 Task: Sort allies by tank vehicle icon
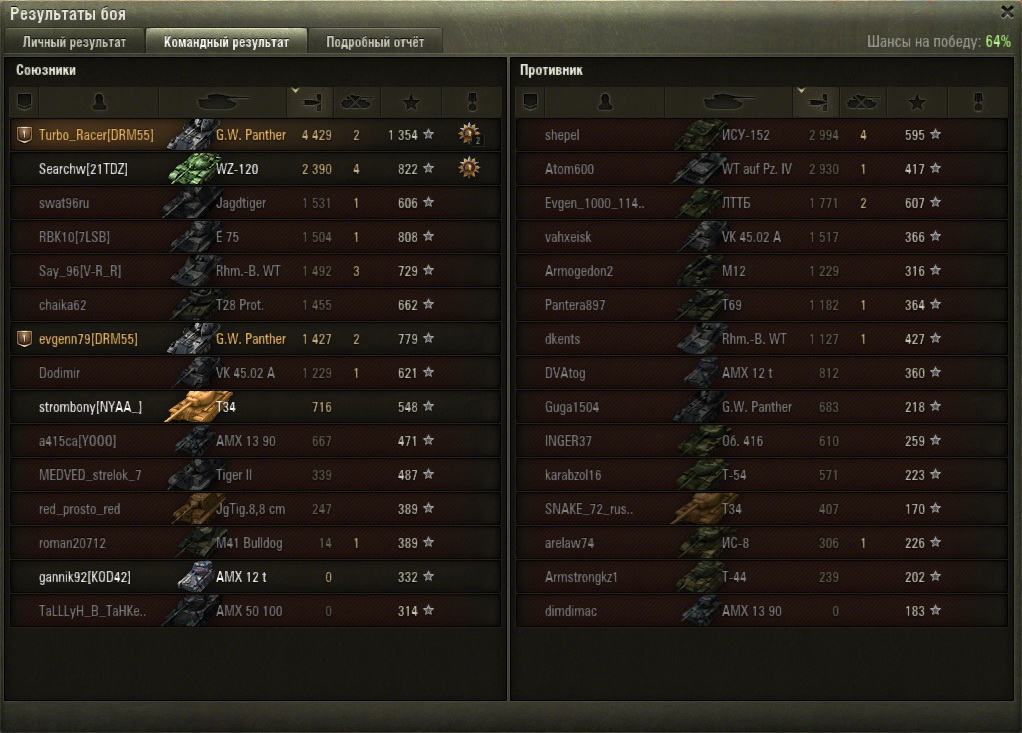[x=223, y=102]
